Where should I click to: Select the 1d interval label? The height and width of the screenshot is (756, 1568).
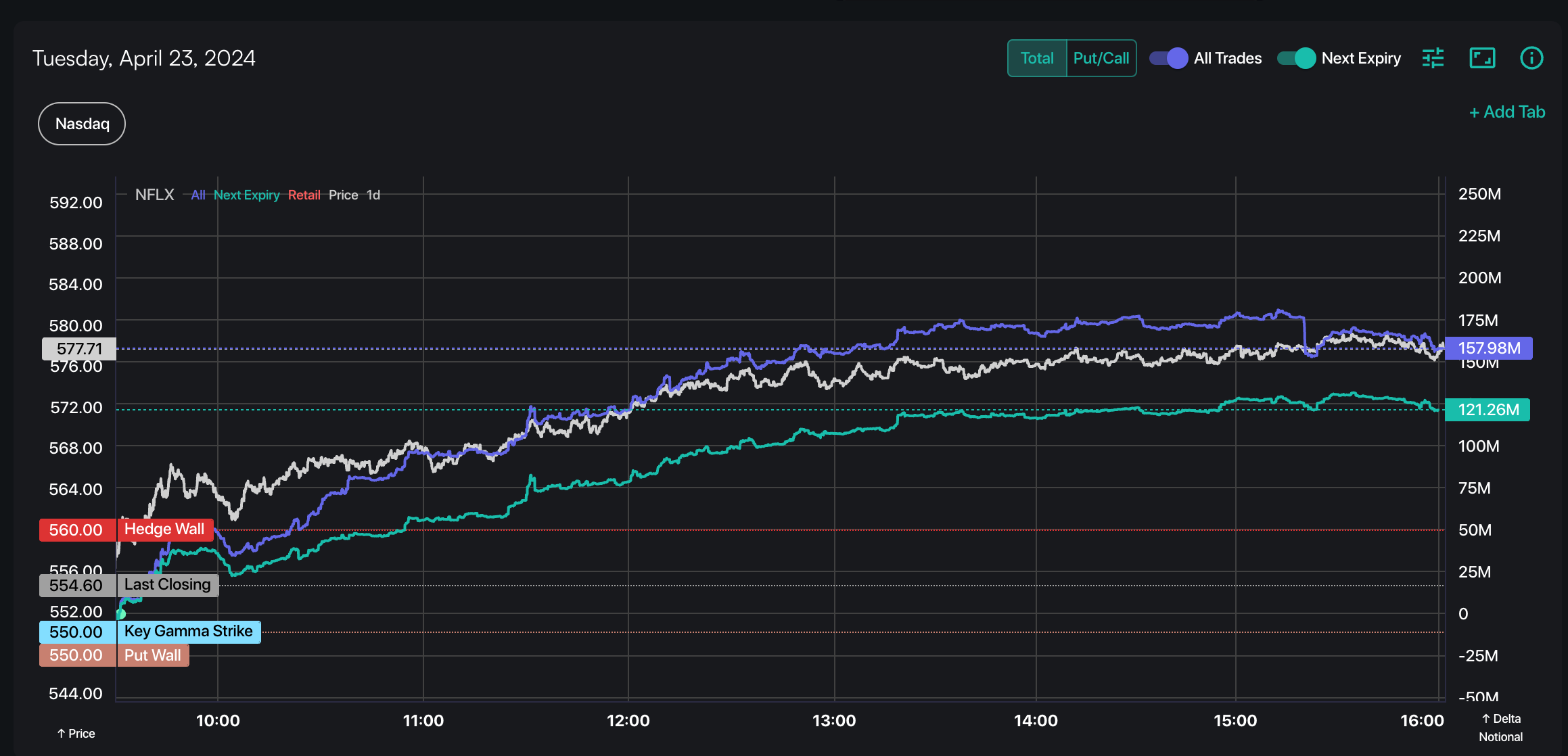coord(373,195)
